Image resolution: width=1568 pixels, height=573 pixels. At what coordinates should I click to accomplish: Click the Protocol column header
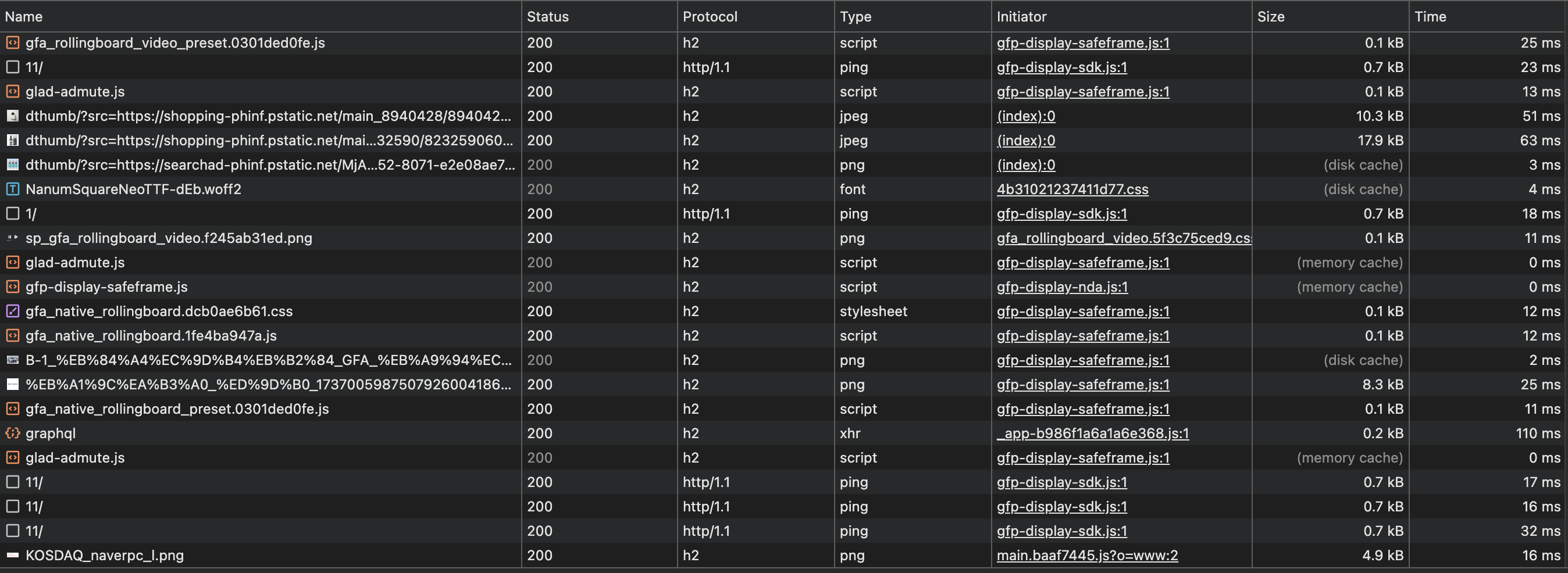[710, 16]
